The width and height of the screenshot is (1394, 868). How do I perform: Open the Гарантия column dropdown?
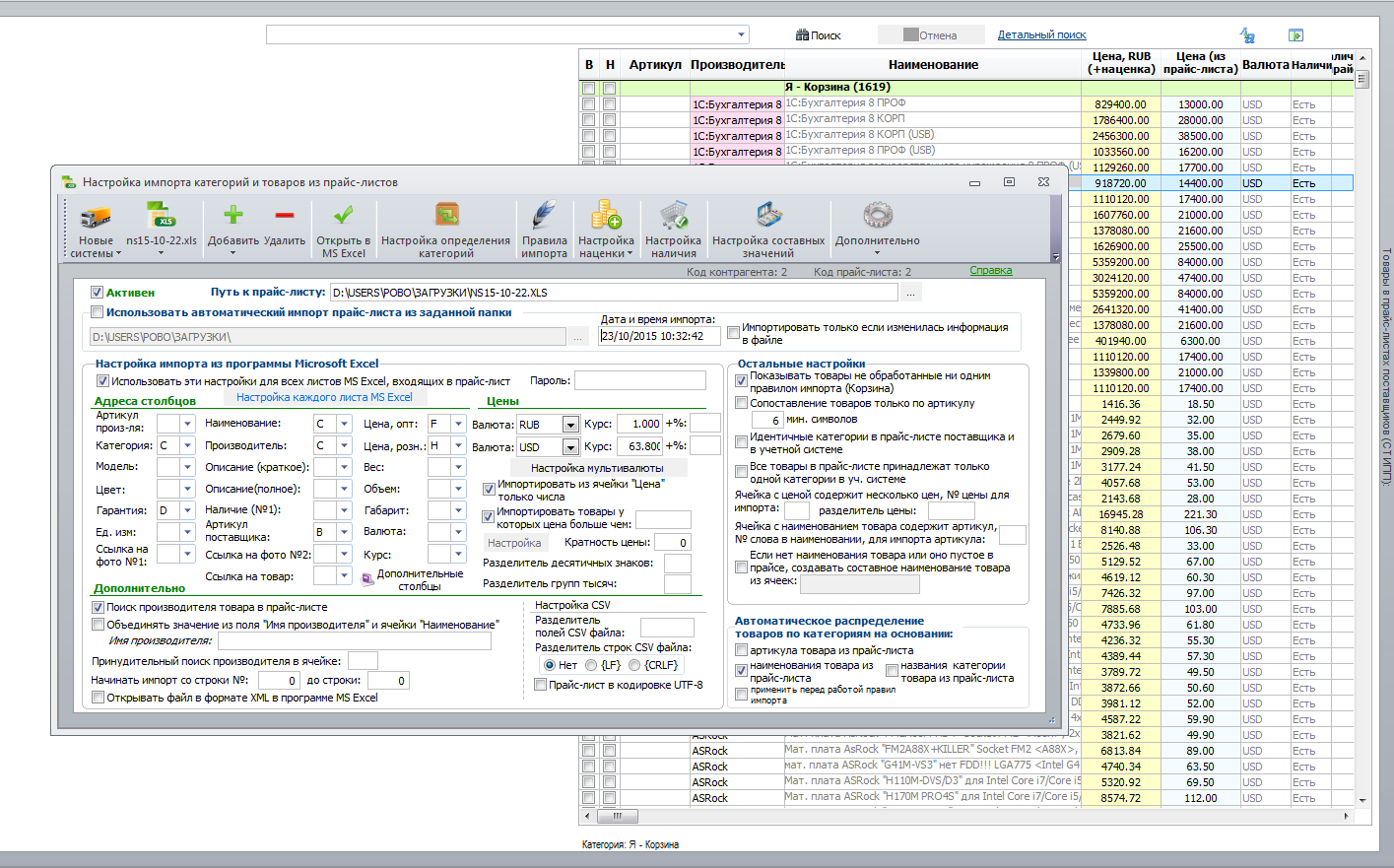(x=187, y=510)
